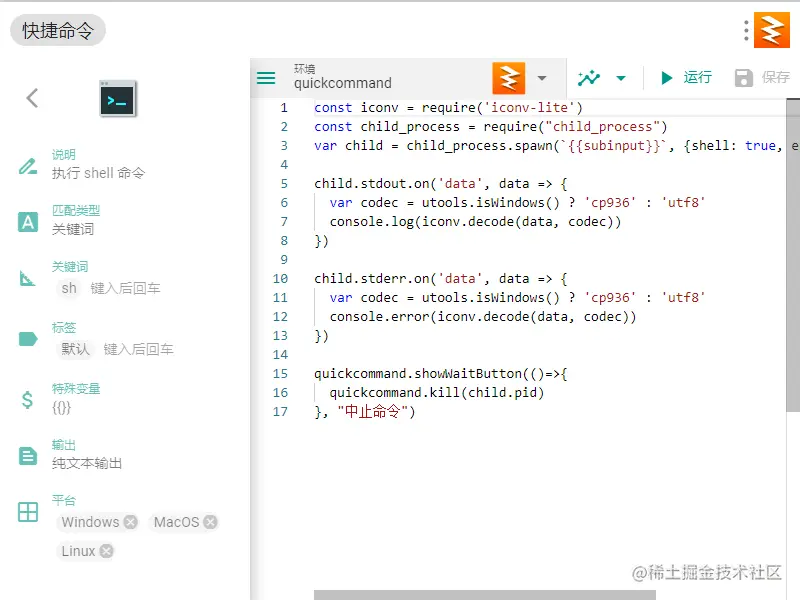
Task: Open the output field 纯文本输出
Action: pyautogui.click(x=87, y=463)
